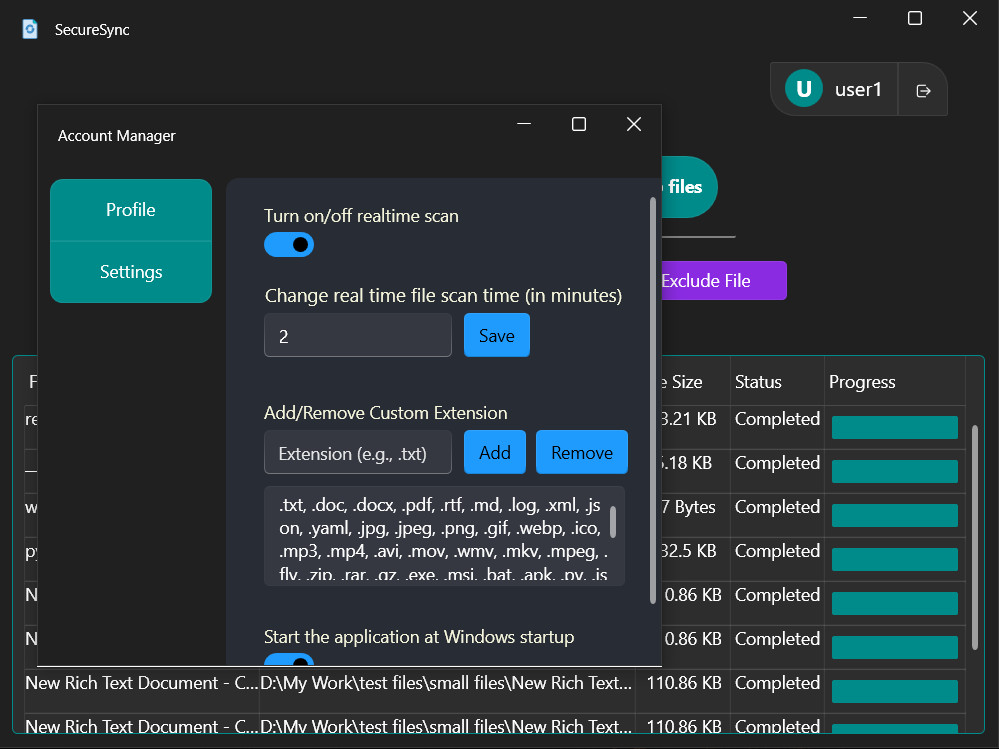Click the Save button for scan time
The width and height of the screenshot is (999, 749).
click(496, 335)
